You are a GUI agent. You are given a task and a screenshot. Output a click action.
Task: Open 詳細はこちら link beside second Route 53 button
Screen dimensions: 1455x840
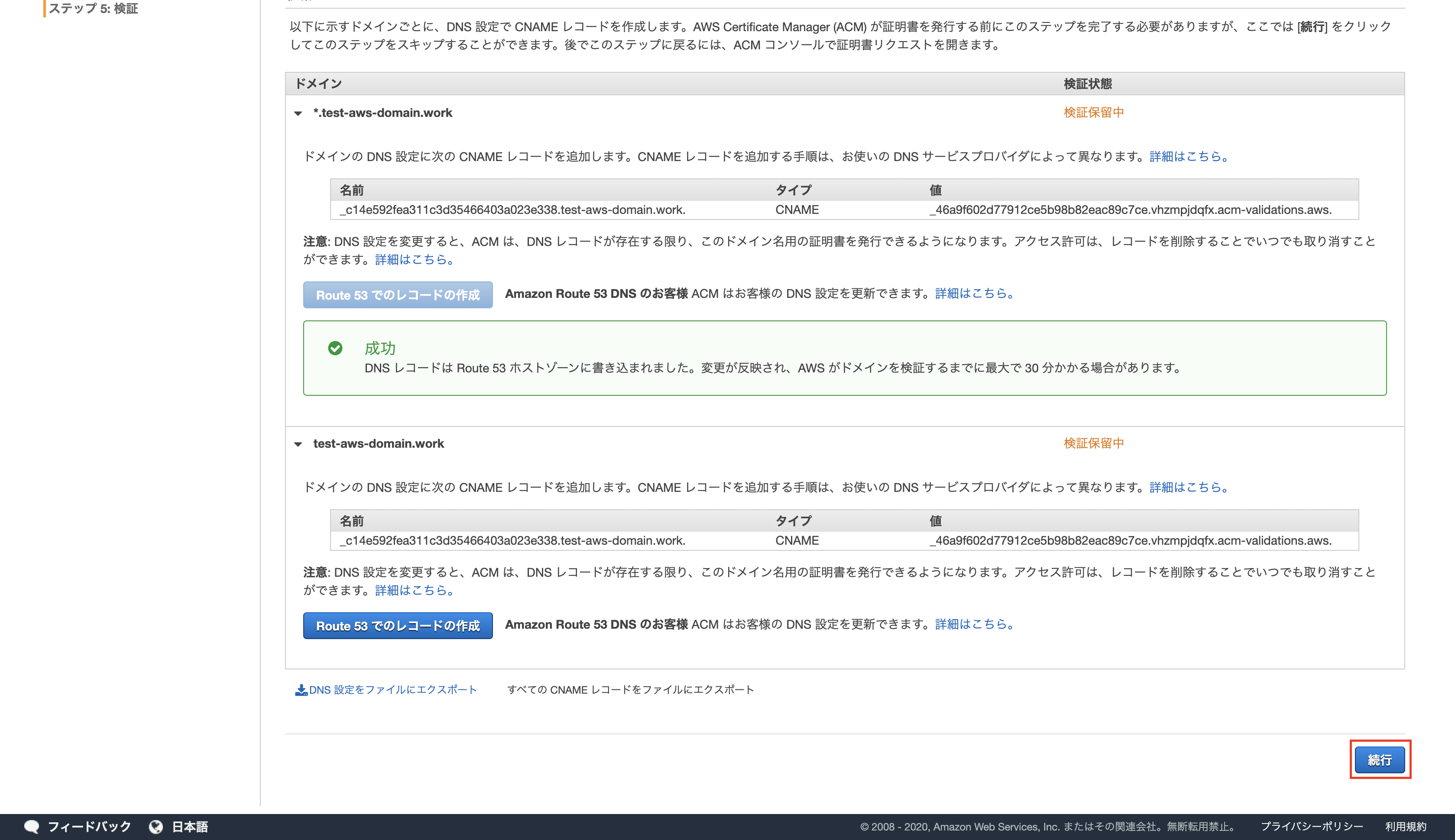click(974, 624)
